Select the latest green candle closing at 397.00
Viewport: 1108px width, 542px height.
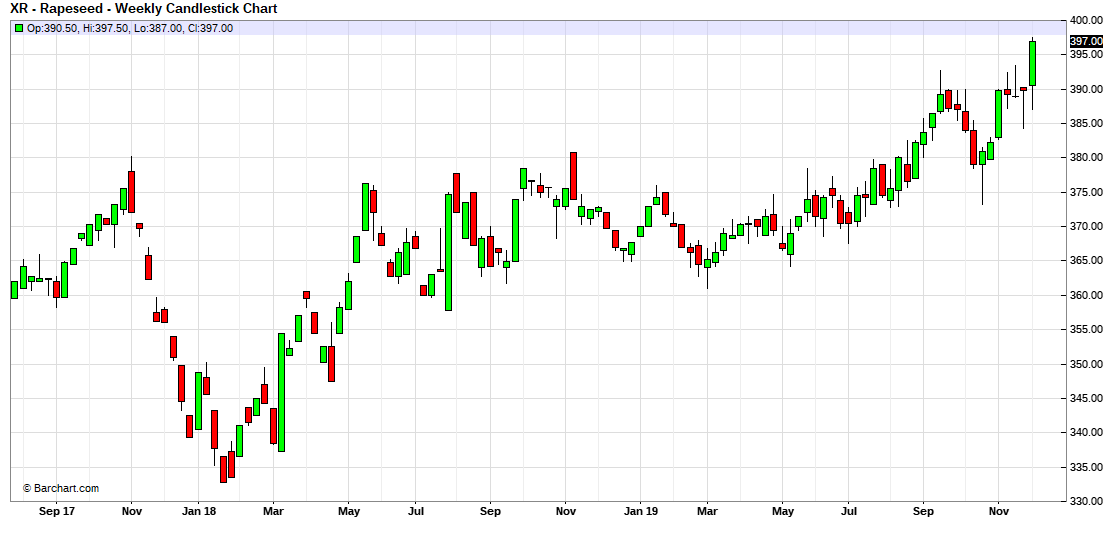click(x=1032, y=64)
